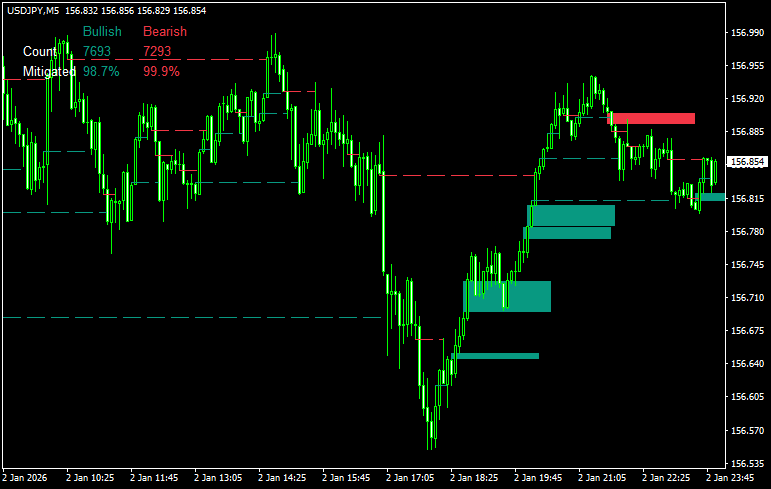Select the small teal block at right chart edge
771x489 pixels.
713,196
